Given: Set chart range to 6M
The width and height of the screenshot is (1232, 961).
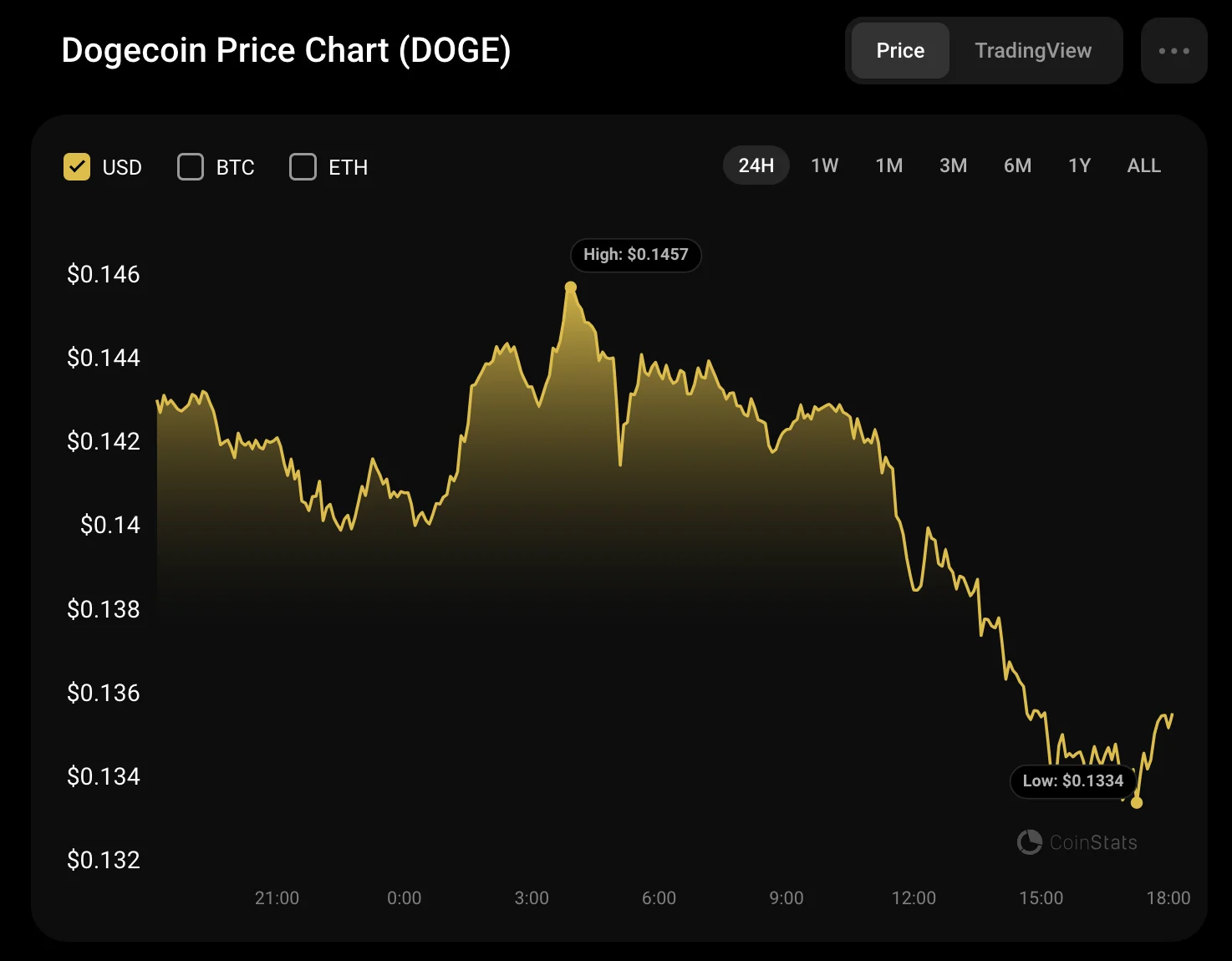Looking at the screenshot, I should tap(1017, 165).
